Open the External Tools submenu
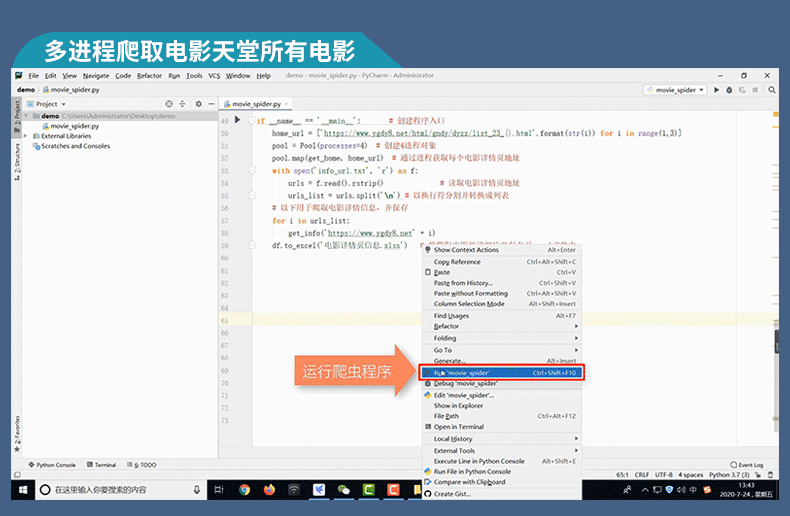Image resolution: width=790 pixels, height=516 pixels. tap(501, 450)
